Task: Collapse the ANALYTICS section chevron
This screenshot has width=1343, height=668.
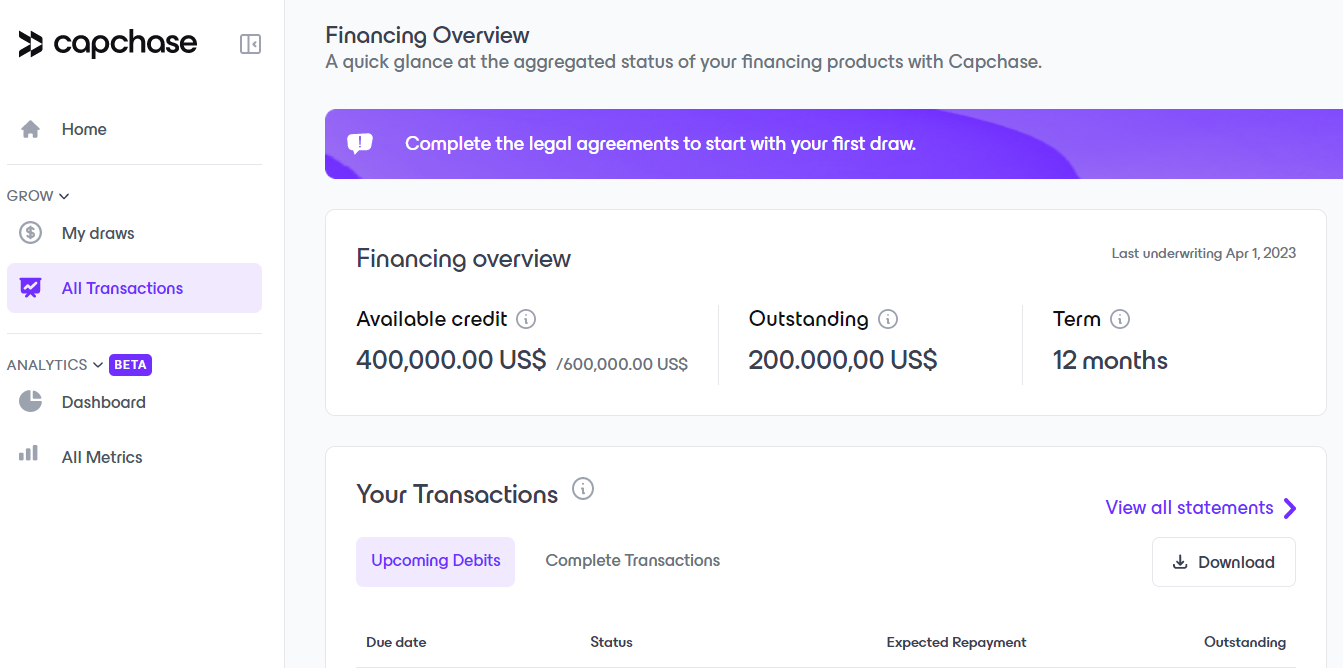Action: click(98, 365)
